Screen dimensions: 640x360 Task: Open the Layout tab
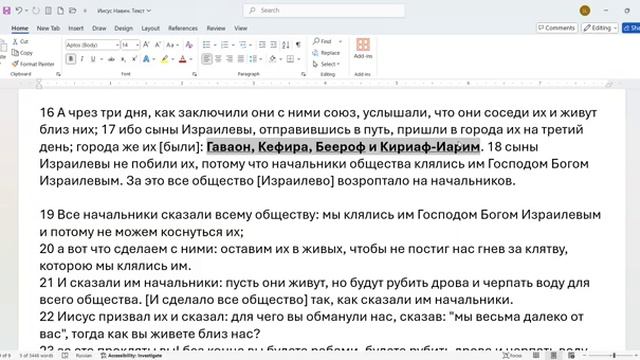click(151, 28)
